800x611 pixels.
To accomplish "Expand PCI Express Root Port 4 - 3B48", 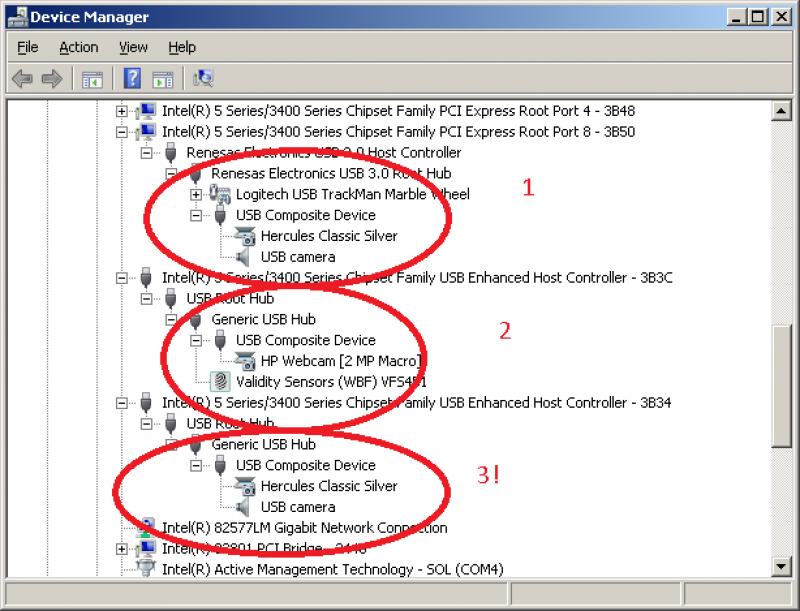I will point(121,111).
